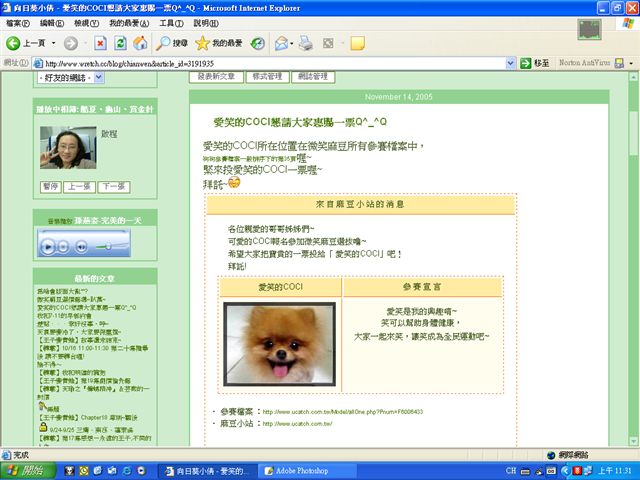Go back with the green Back arrow
The width and height of the screenshot is (640, 480).
pyautogui.click(x=13, y=43)
